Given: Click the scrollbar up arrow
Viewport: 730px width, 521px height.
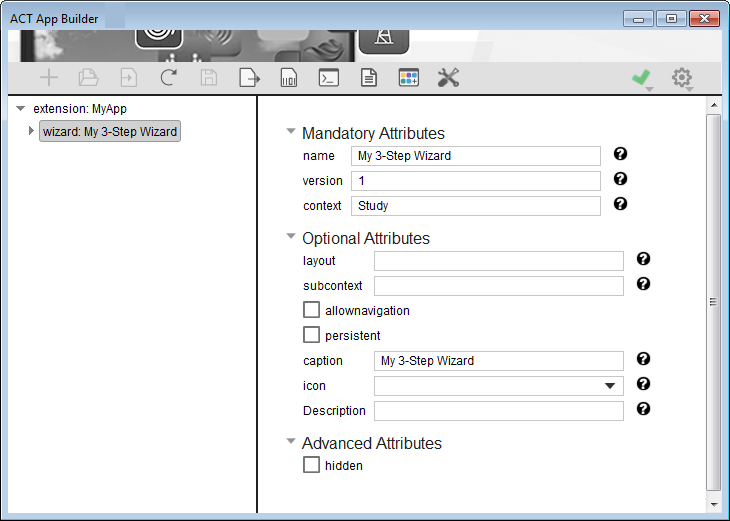Looking at the screenshot, I should [x=714, y=105].
